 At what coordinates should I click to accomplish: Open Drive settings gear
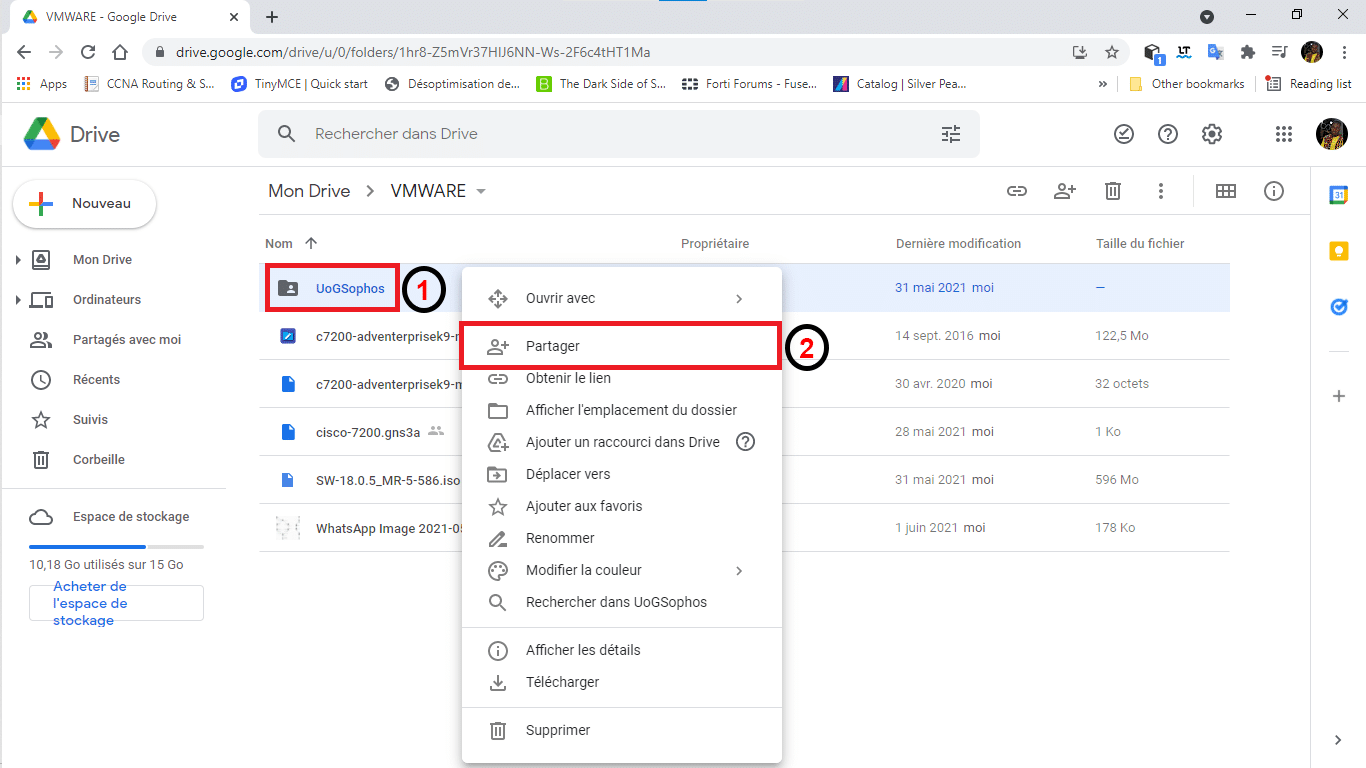1212,134
